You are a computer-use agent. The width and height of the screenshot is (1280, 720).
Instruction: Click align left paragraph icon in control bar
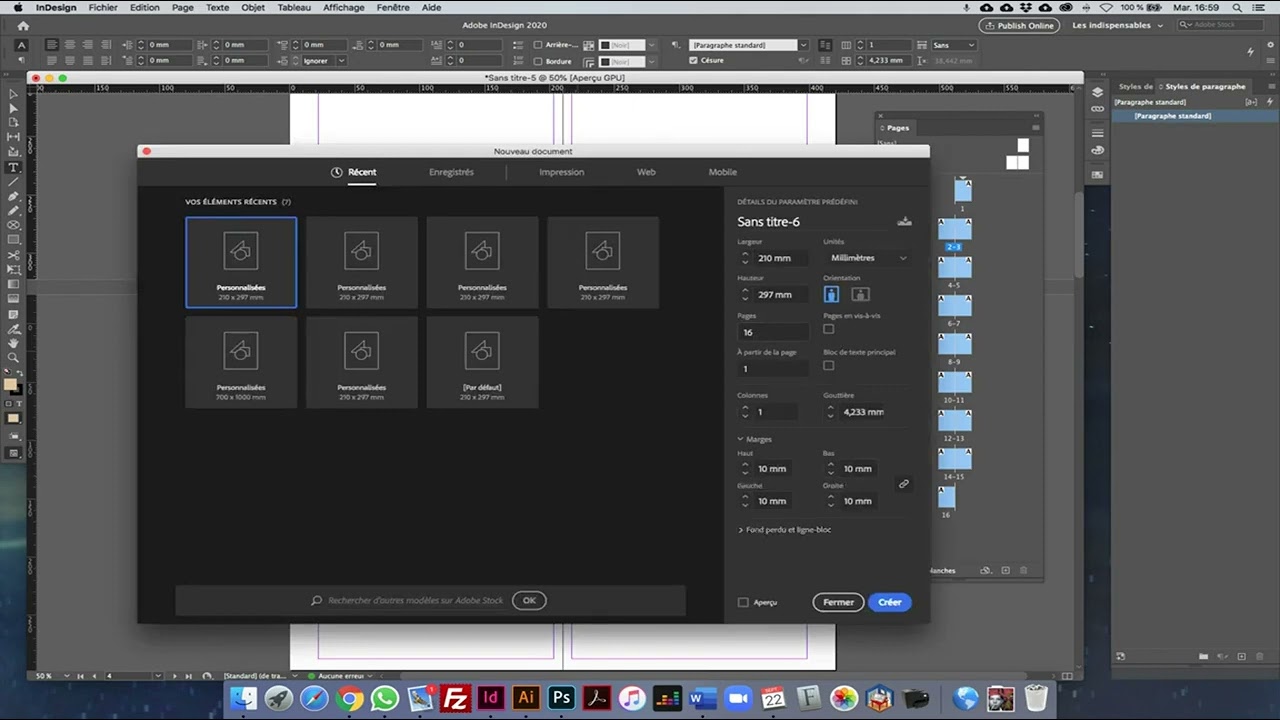tap(53, 45)
